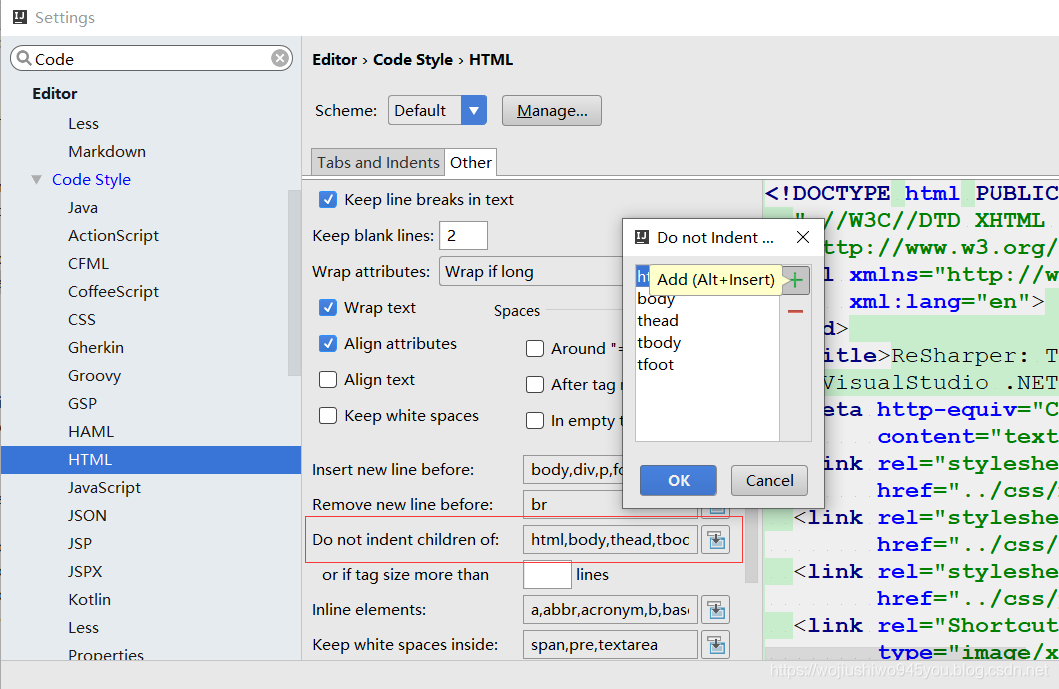1059x689 pixels.
Task: Switch to Tabs and Indents tab
Action: (x=378, y=163)
